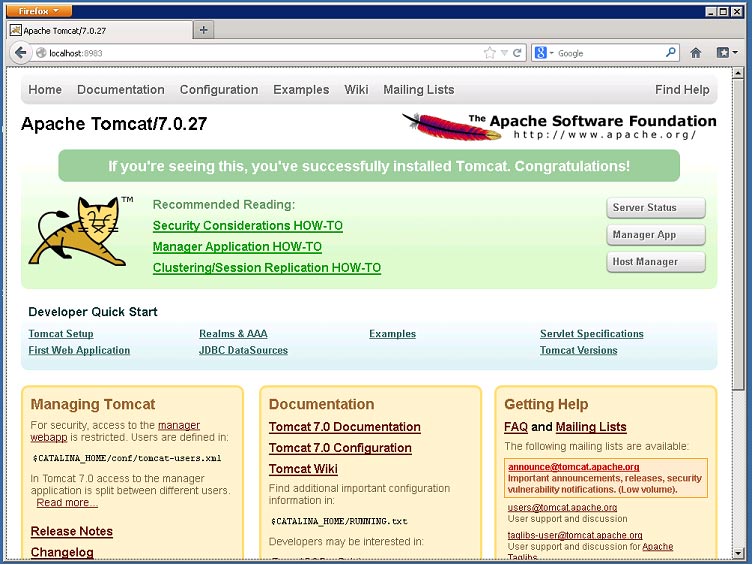Go back with the browser back arrow
Screen dimensions: 753x565
[20, 52]
